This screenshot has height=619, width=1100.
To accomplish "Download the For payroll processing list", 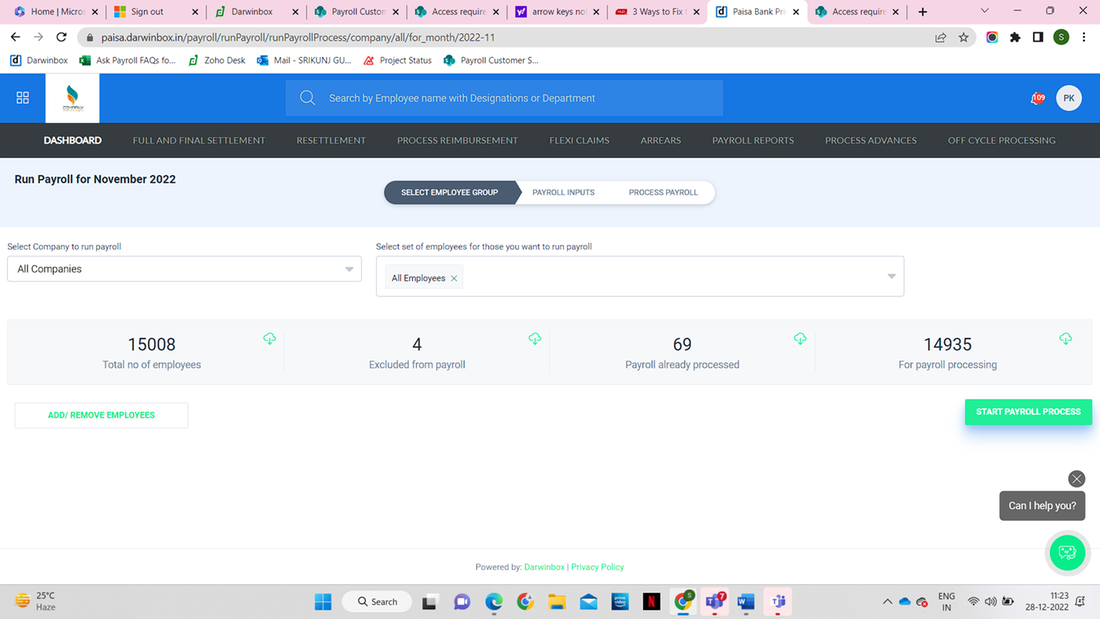I will [1065, 339].
